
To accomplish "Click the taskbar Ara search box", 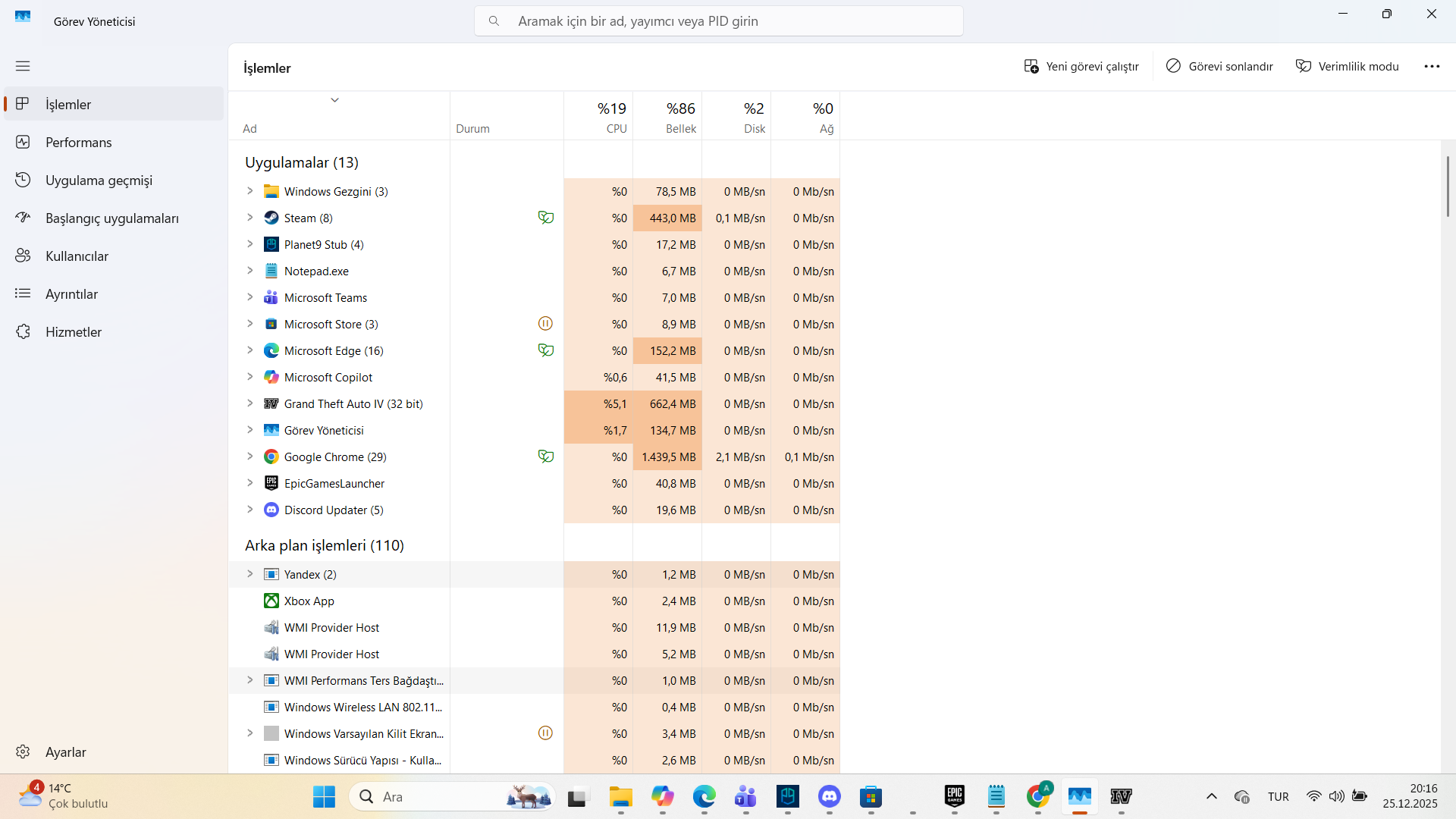I will [452, 796].
